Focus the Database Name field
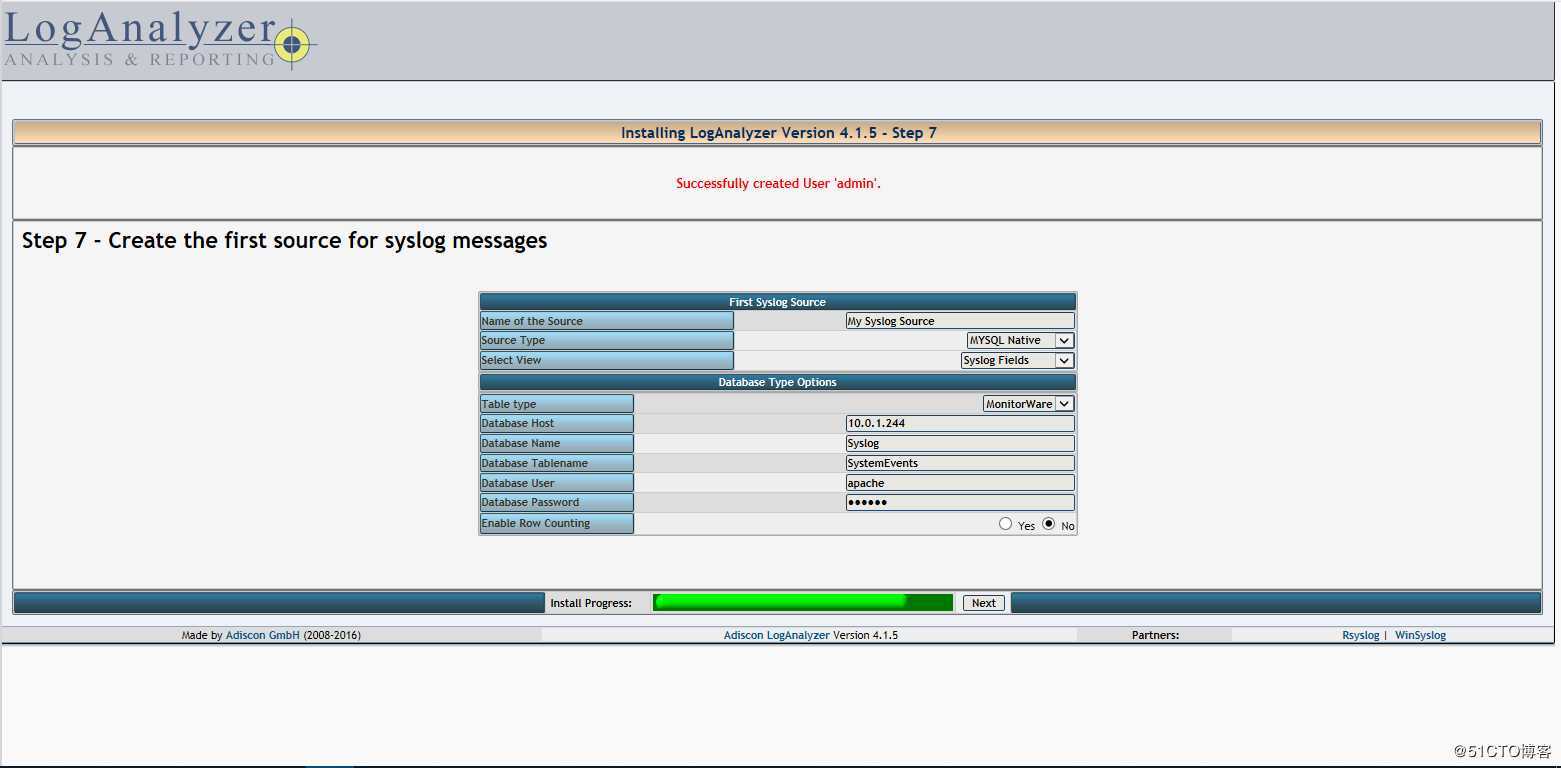This screenshot has width=1561, height=768. (960, 443)
